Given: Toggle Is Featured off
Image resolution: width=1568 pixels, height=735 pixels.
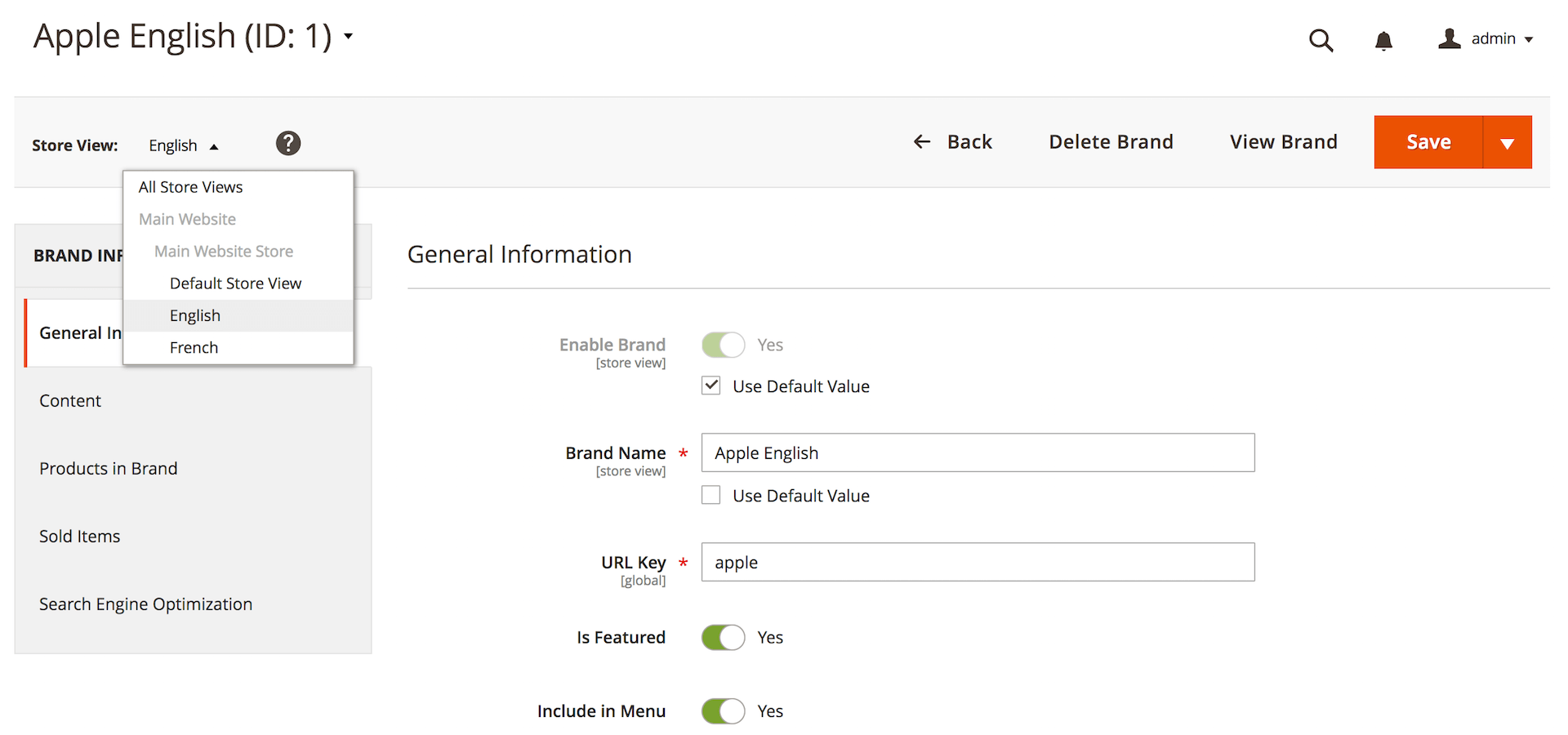Looking at the screenshot, I should [x=723, y=637].
